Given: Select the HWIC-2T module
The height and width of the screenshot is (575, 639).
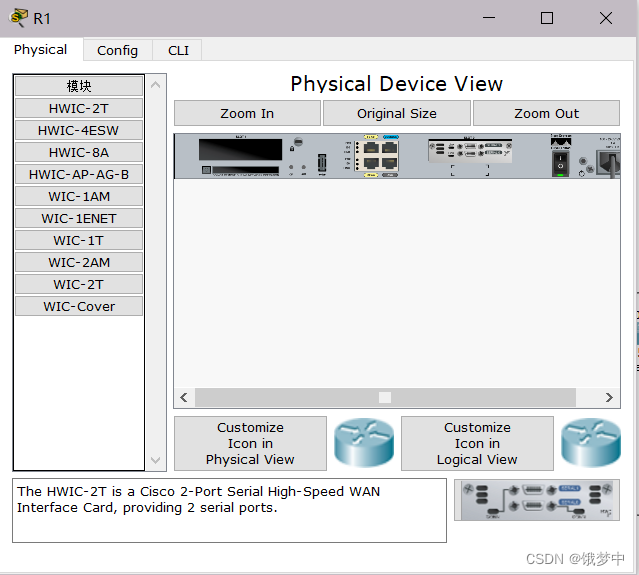Looking at the screenshot, I should (79, 108).
